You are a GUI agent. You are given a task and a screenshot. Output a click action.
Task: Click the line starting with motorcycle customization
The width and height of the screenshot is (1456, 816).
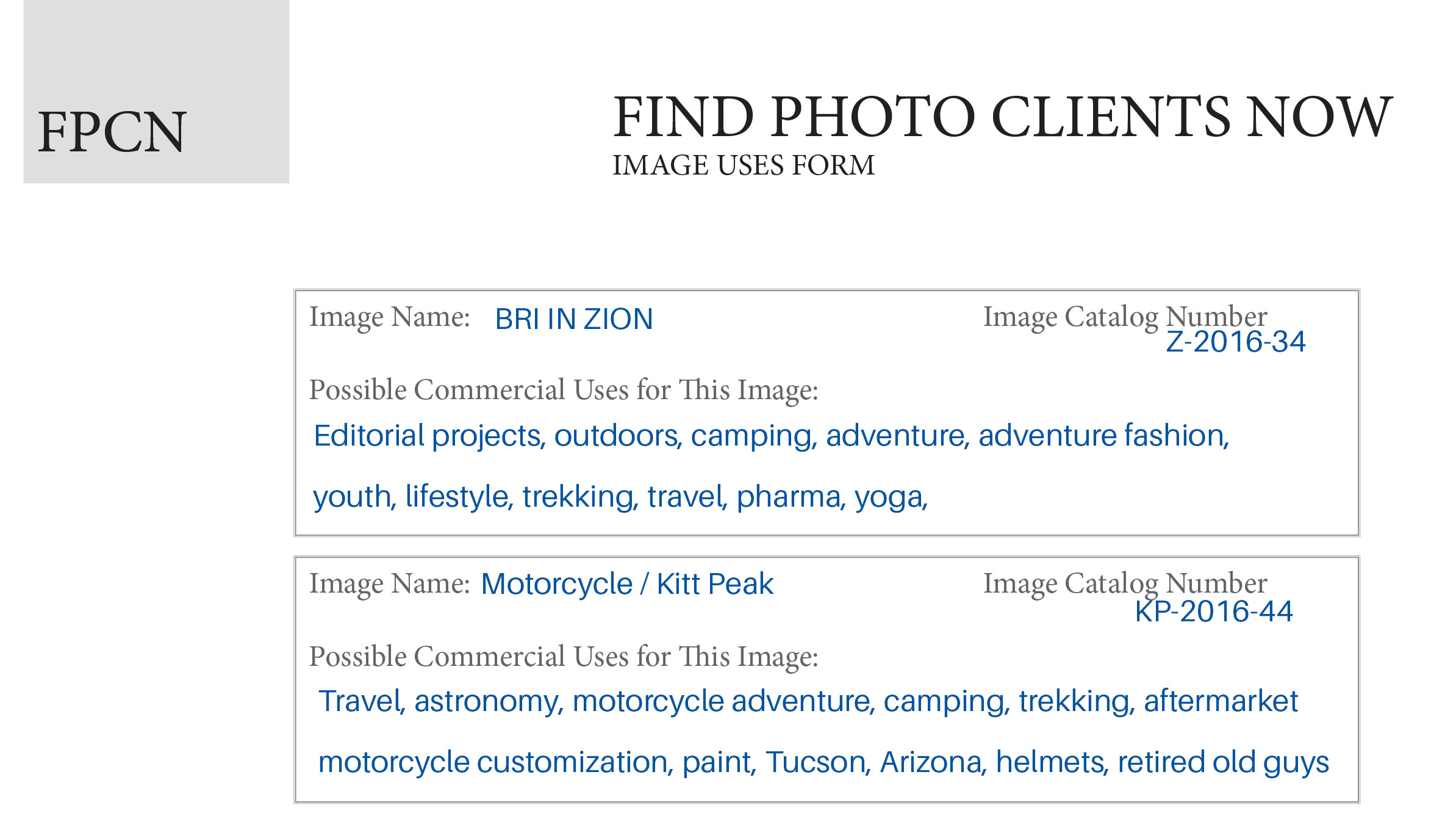click(823, 762)
